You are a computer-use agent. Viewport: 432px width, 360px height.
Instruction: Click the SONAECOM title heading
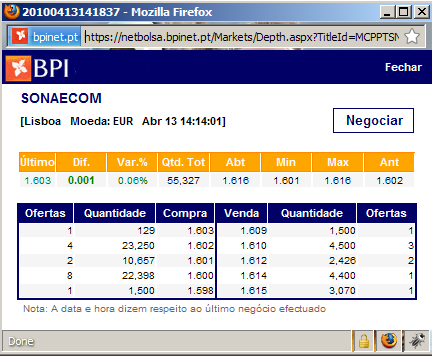(61, 98)
